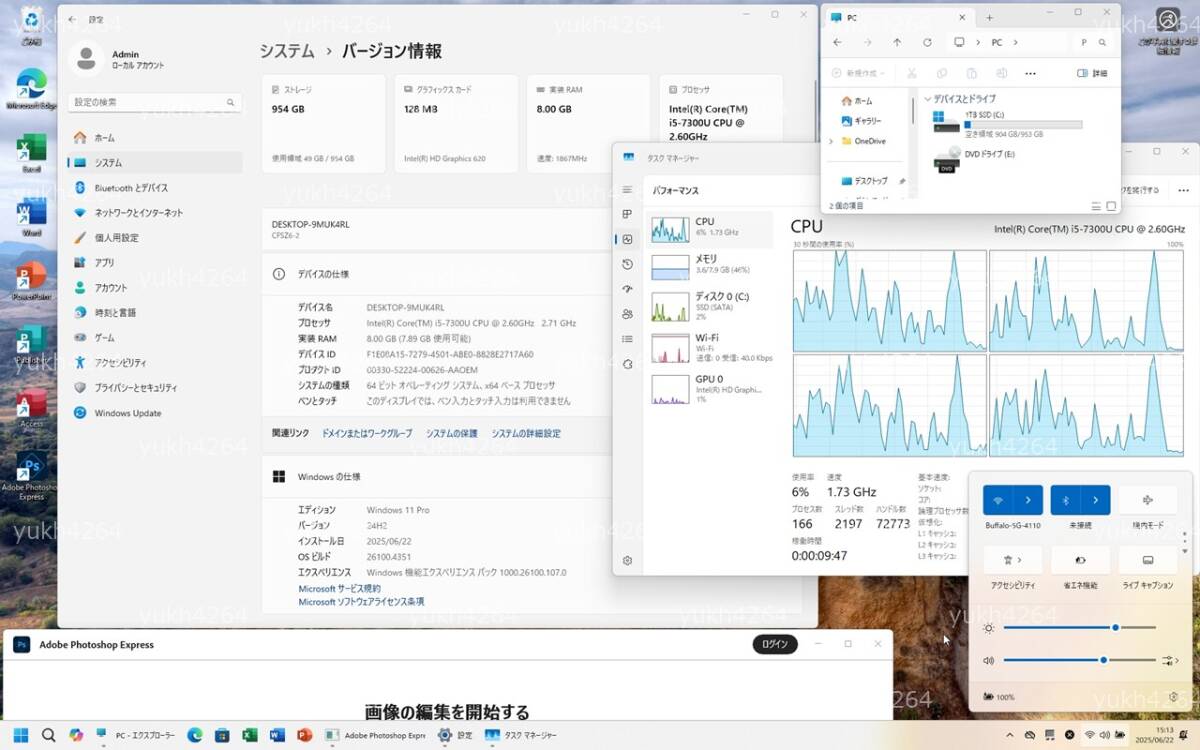Select ネットワークとインターネット in Settings sidebar
The height and width of the screenshot is (750, 1200).
coord(138,213)
